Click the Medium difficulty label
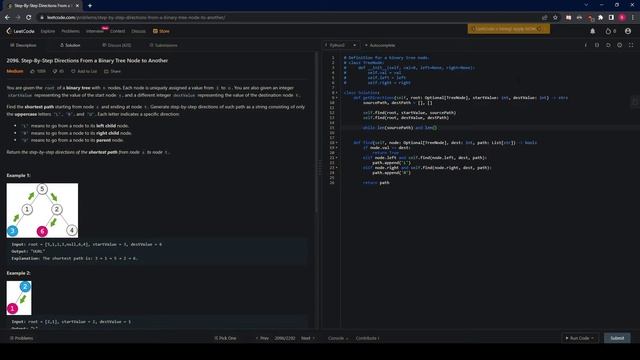640x360 pixels. (x=15, y=71)
